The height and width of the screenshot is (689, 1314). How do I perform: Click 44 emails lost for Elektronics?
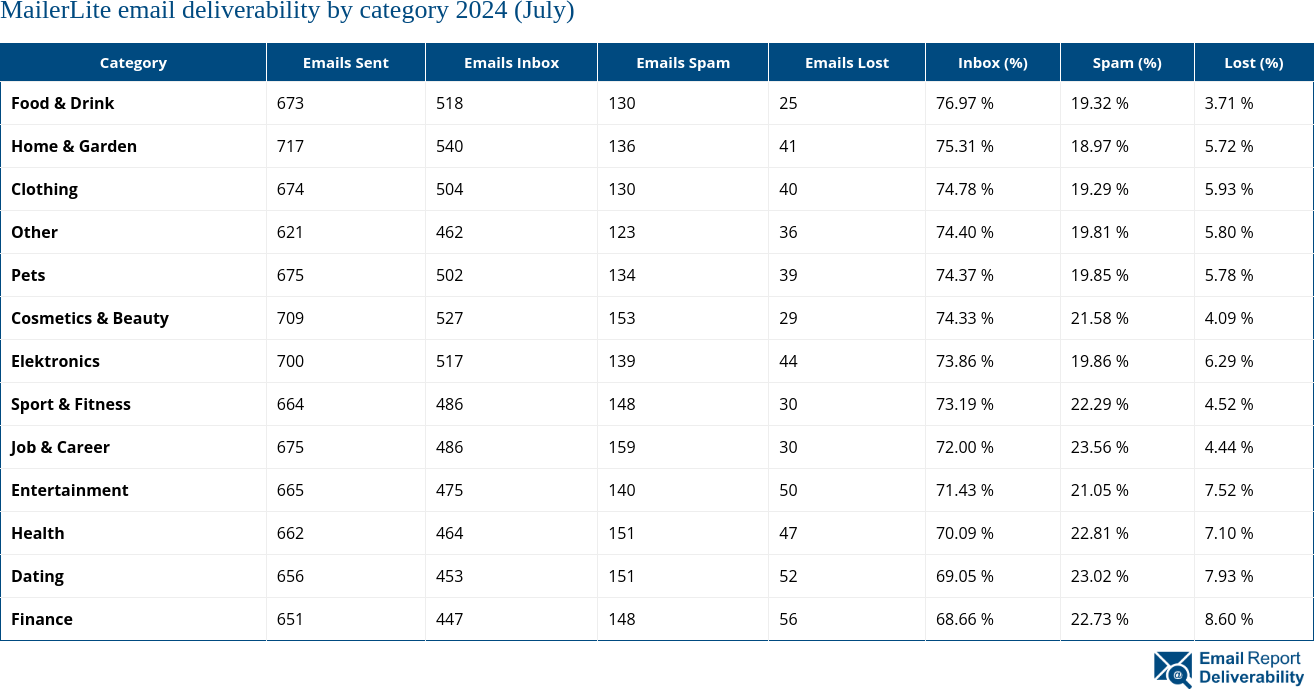788,361
